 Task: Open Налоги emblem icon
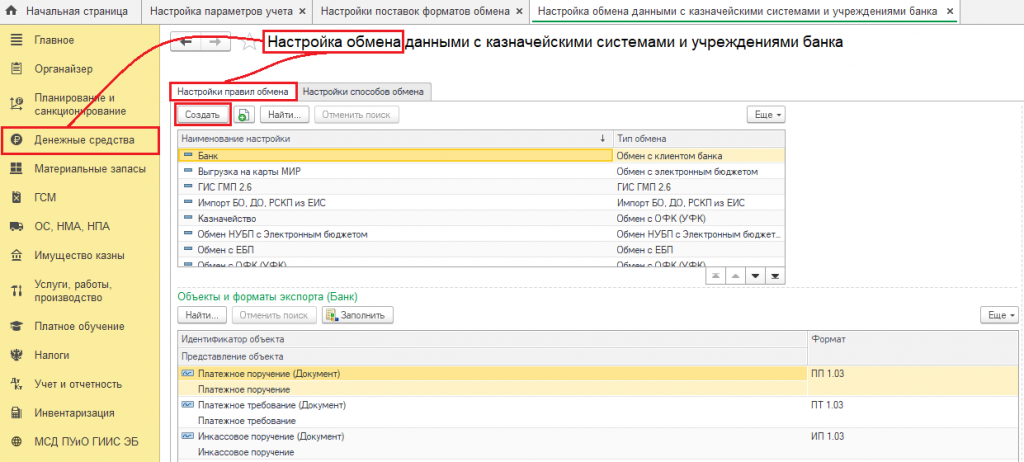pos(17,355)
